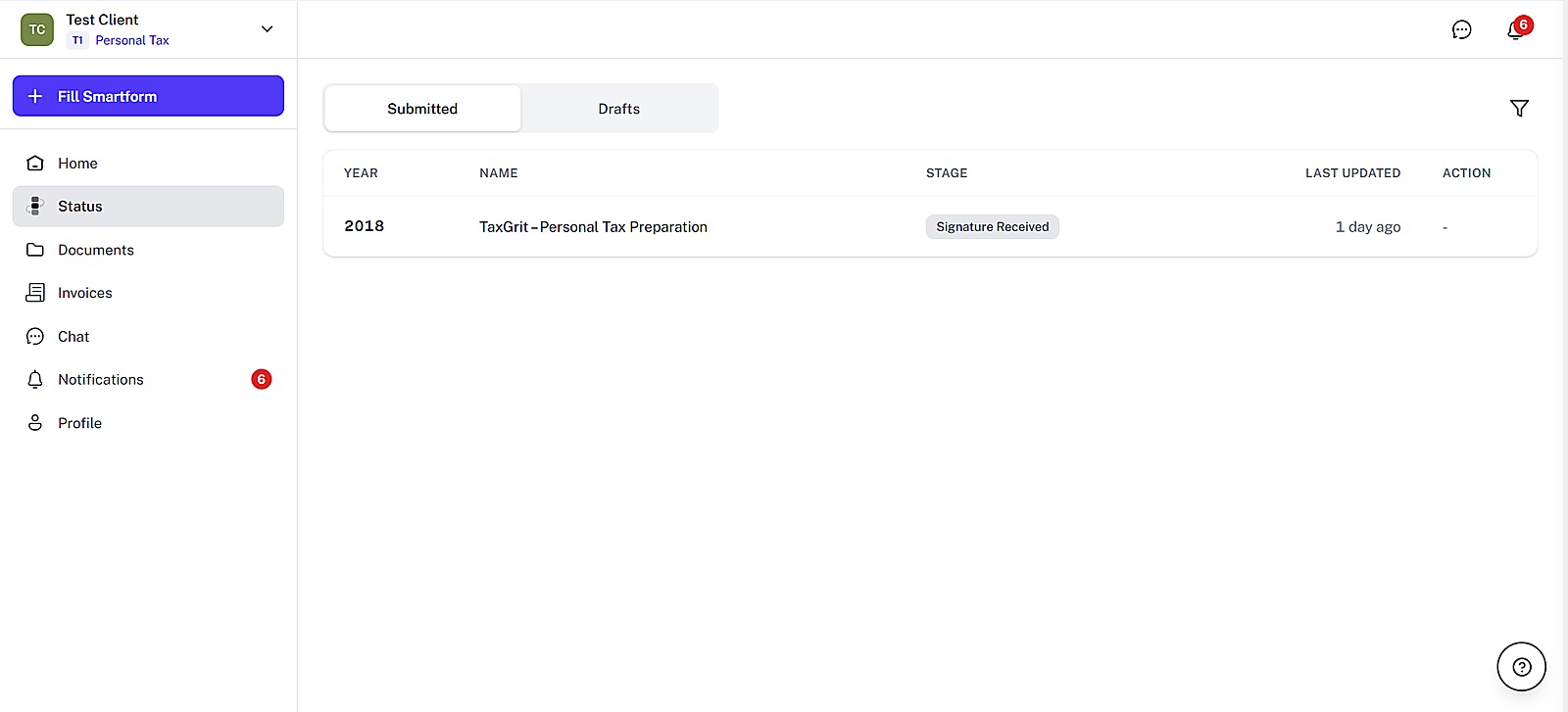Expand the Test Client account dropdown chevron
The image size is (1568, 712).
(x=267, y=29)
